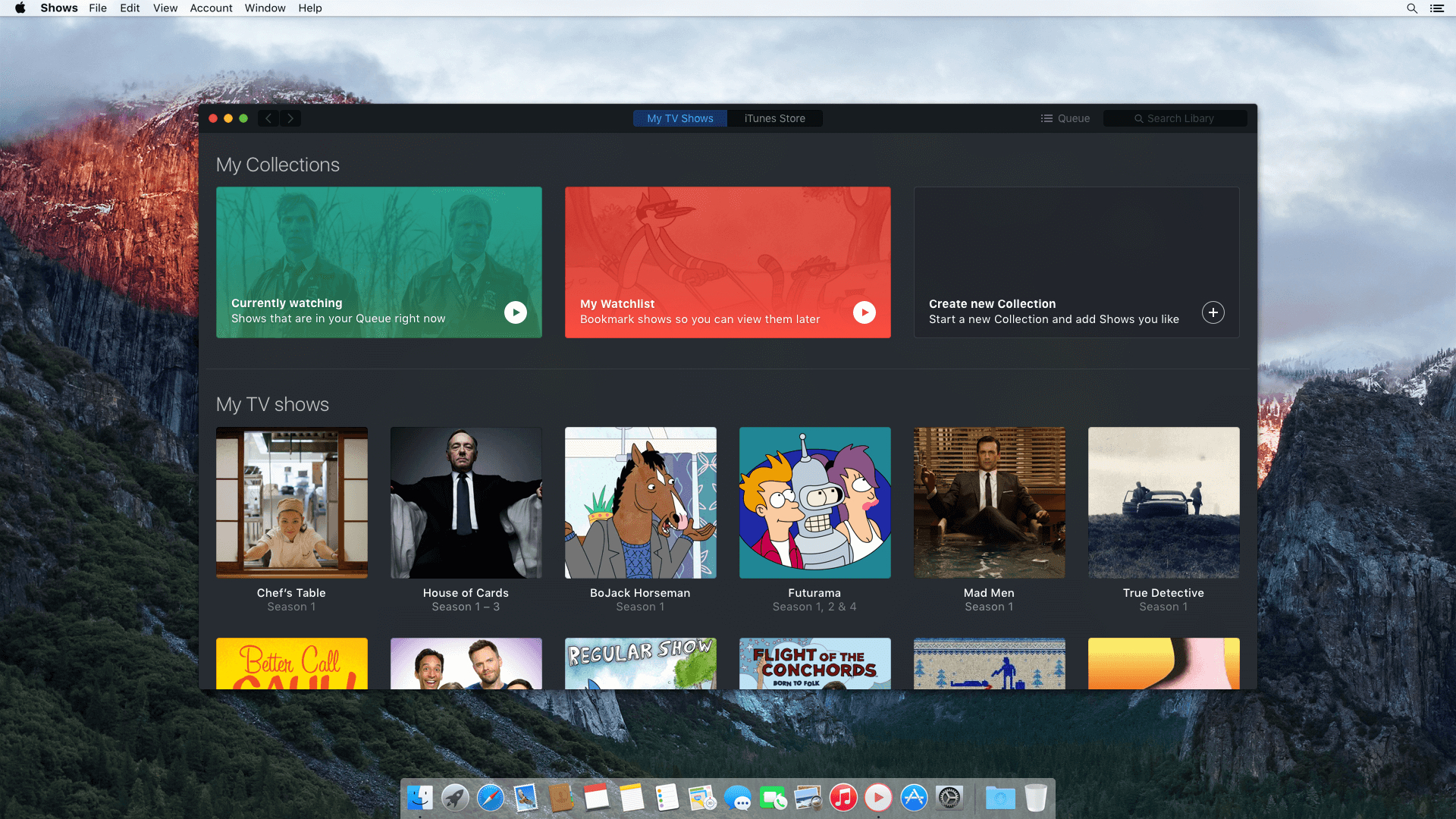Open System Preferences from the Dock
Image resolution: width=1456 pixels, height=819 pixels.
[x=949, y=798]
